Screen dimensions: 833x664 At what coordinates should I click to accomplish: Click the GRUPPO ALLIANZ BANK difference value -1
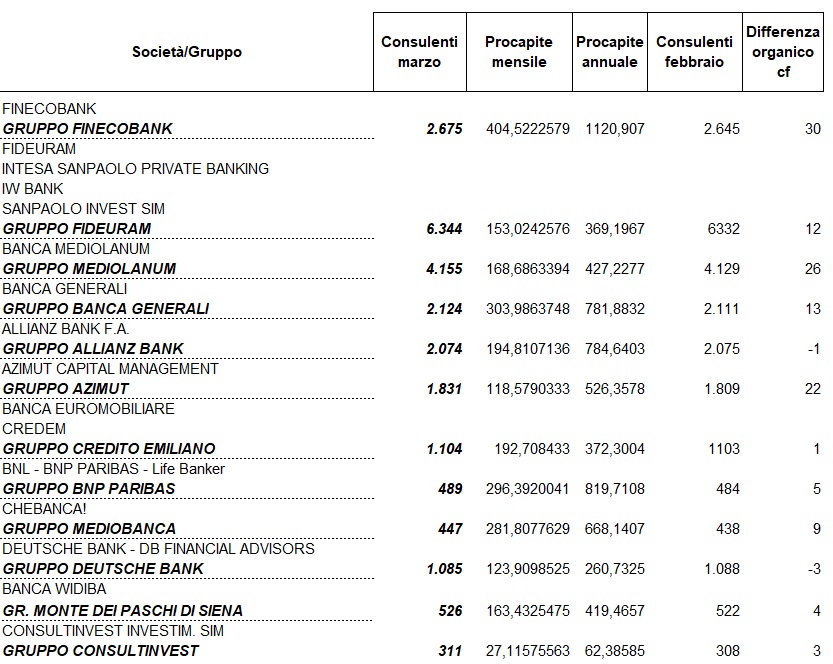(813, 349)
